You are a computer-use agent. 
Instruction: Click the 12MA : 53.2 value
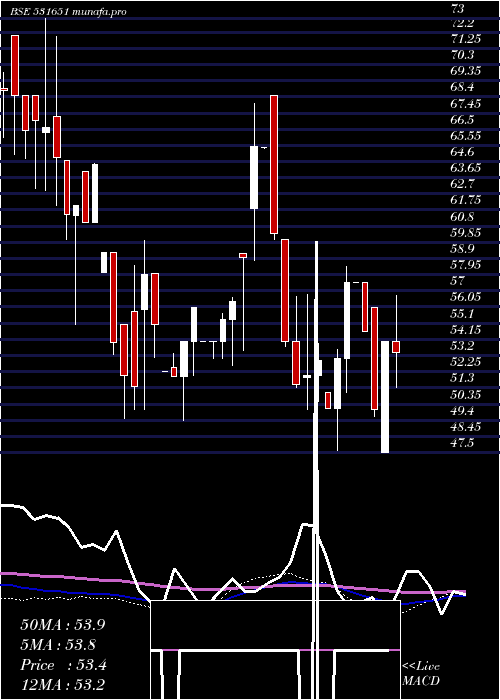[62, 685]
